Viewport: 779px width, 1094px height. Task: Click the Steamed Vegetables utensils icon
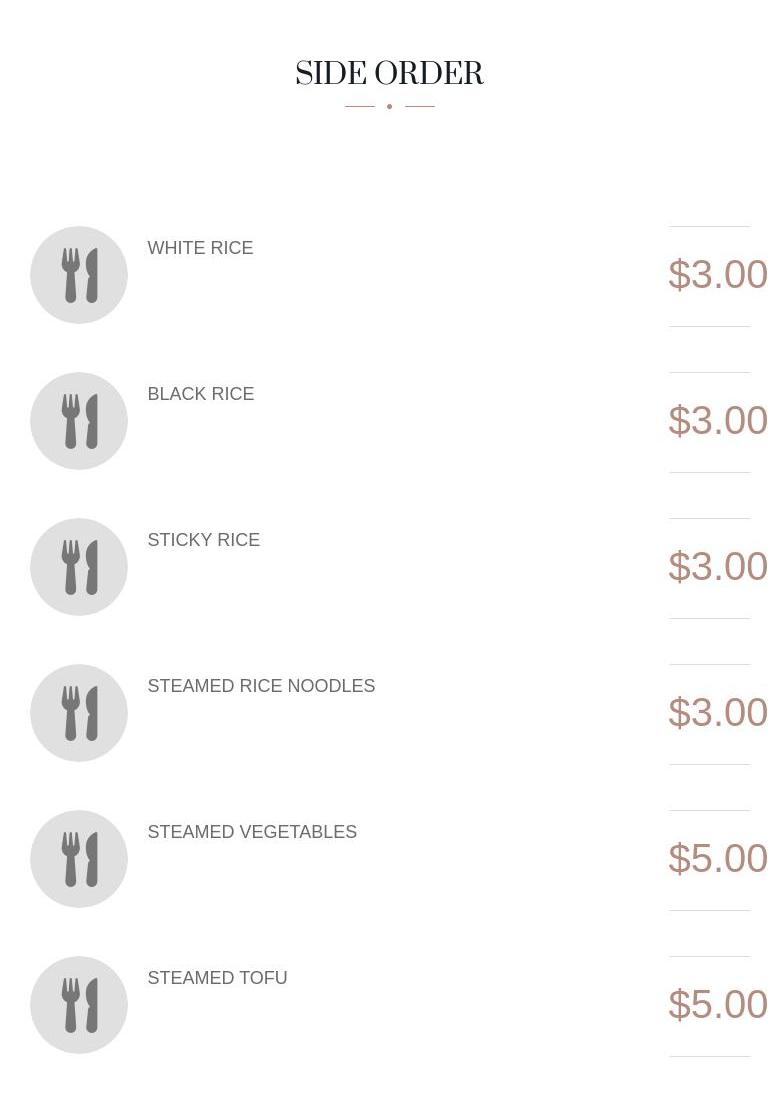point(79,859)
